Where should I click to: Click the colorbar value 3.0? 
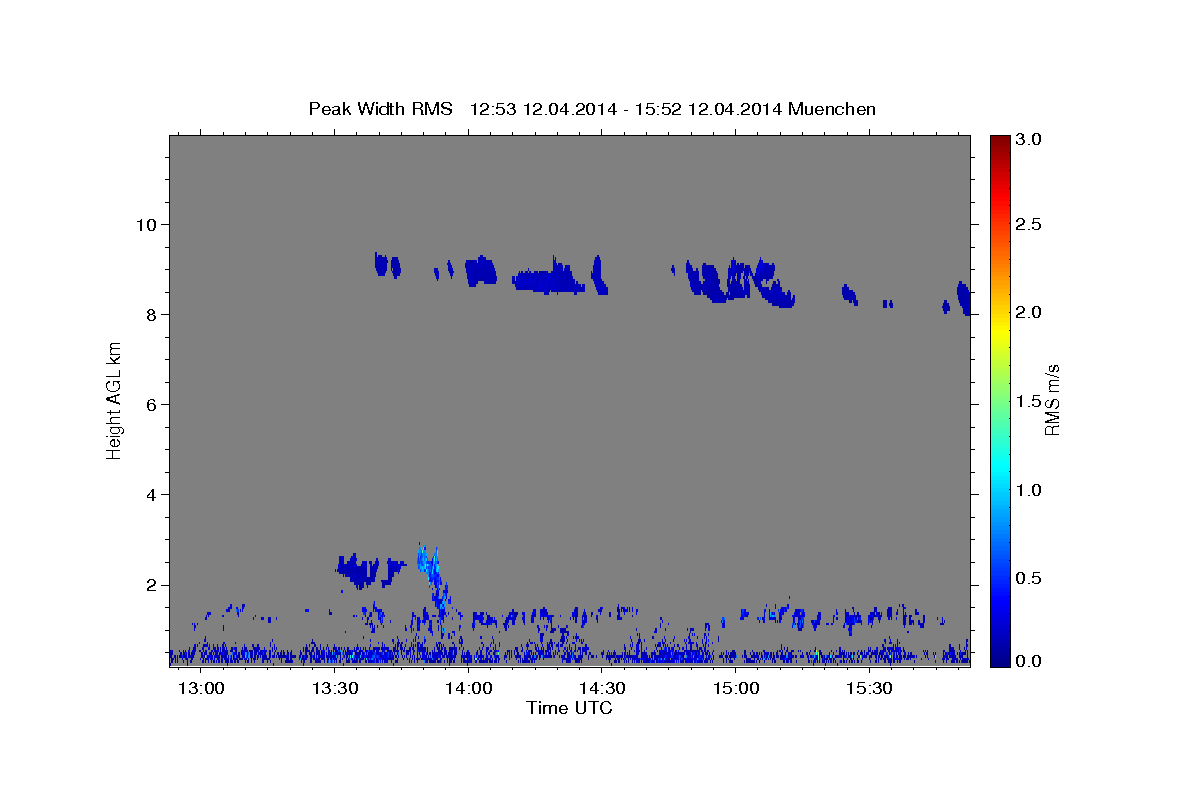pos(1028,140)
